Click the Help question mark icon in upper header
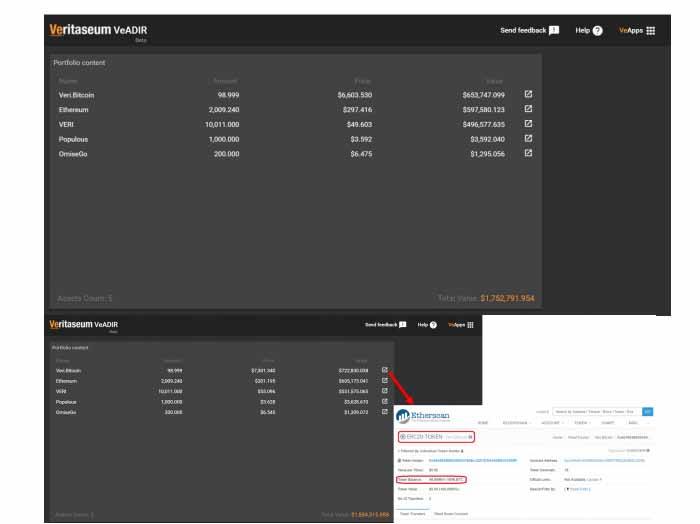700x524 pixels. tap(597, 31)
